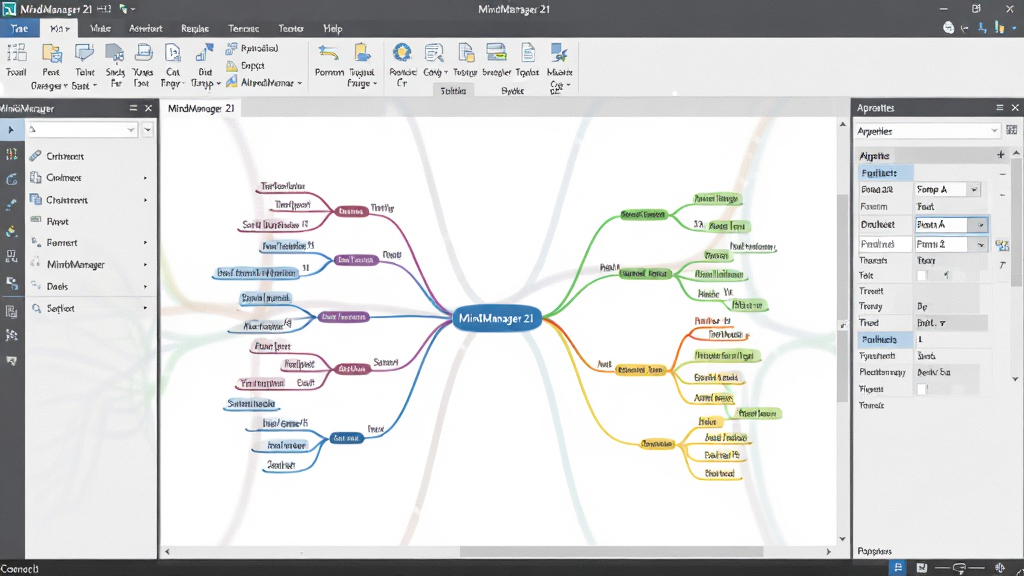Click the 'Pent Garager' folder icon in ribbon

(x=51, y=54)
